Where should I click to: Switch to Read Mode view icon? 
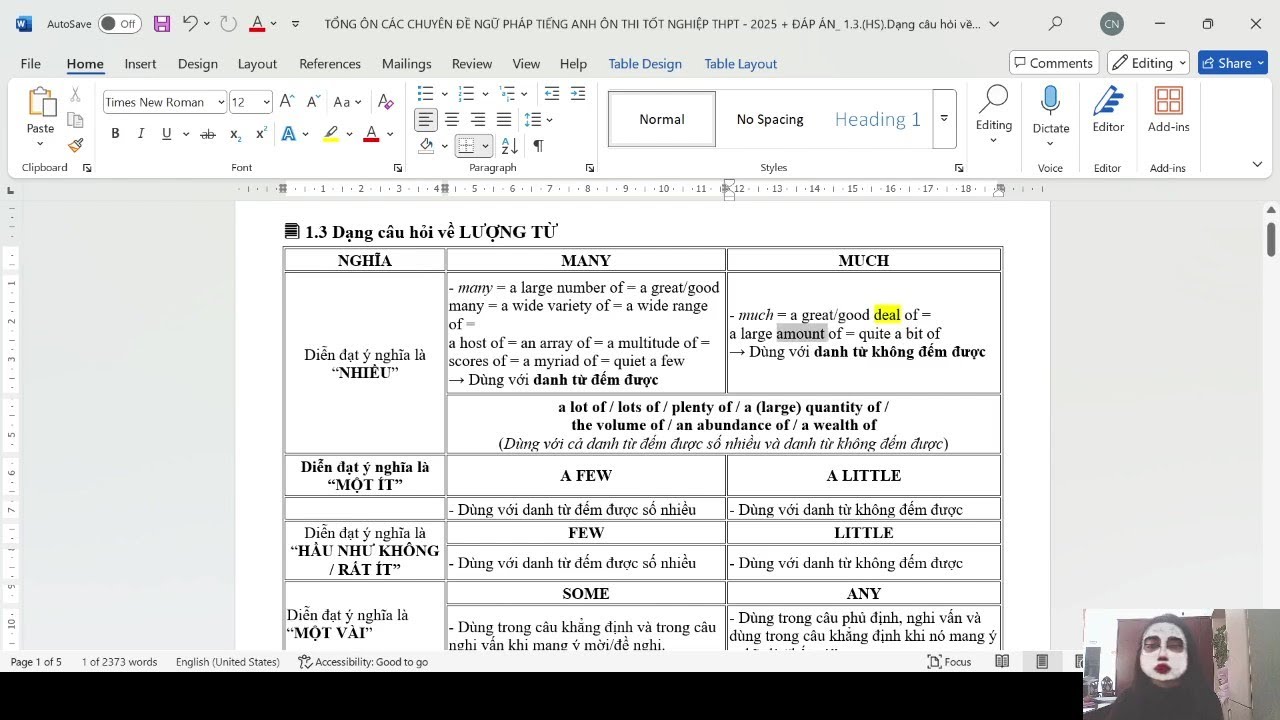(1002, 662)
